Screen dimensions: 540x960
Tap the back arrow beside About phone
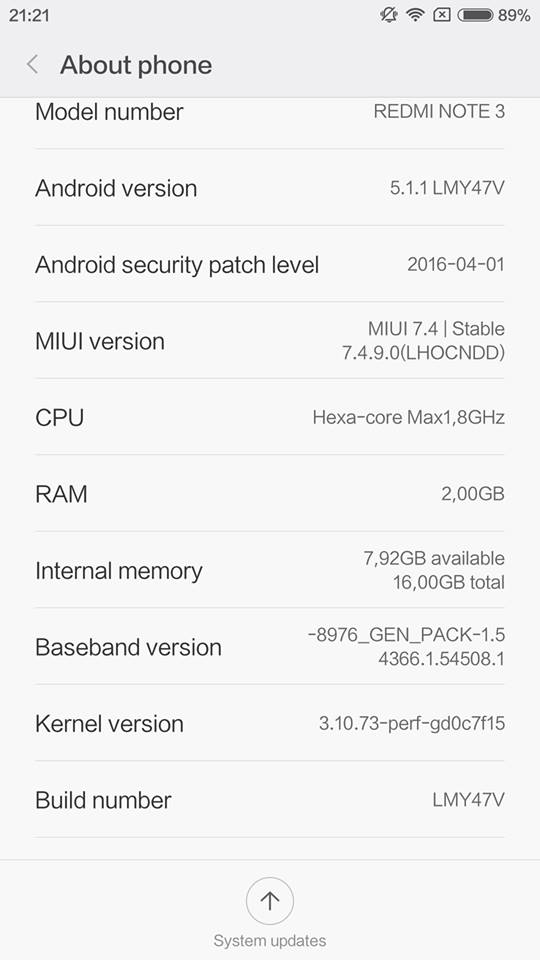click(x=33, y=64)
